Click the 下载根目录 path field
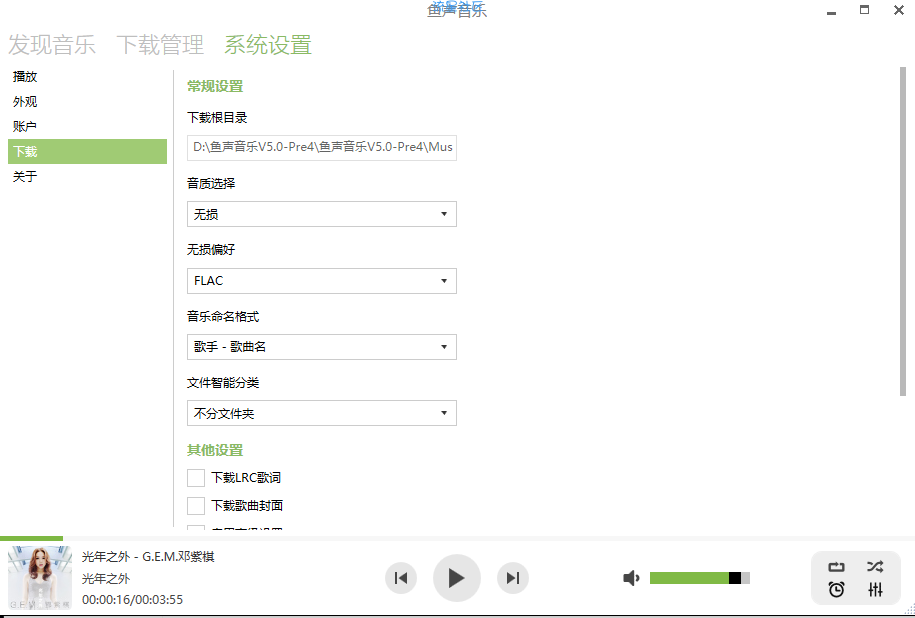The width and height of the screenshot is (915, 618). coord(322,147)
